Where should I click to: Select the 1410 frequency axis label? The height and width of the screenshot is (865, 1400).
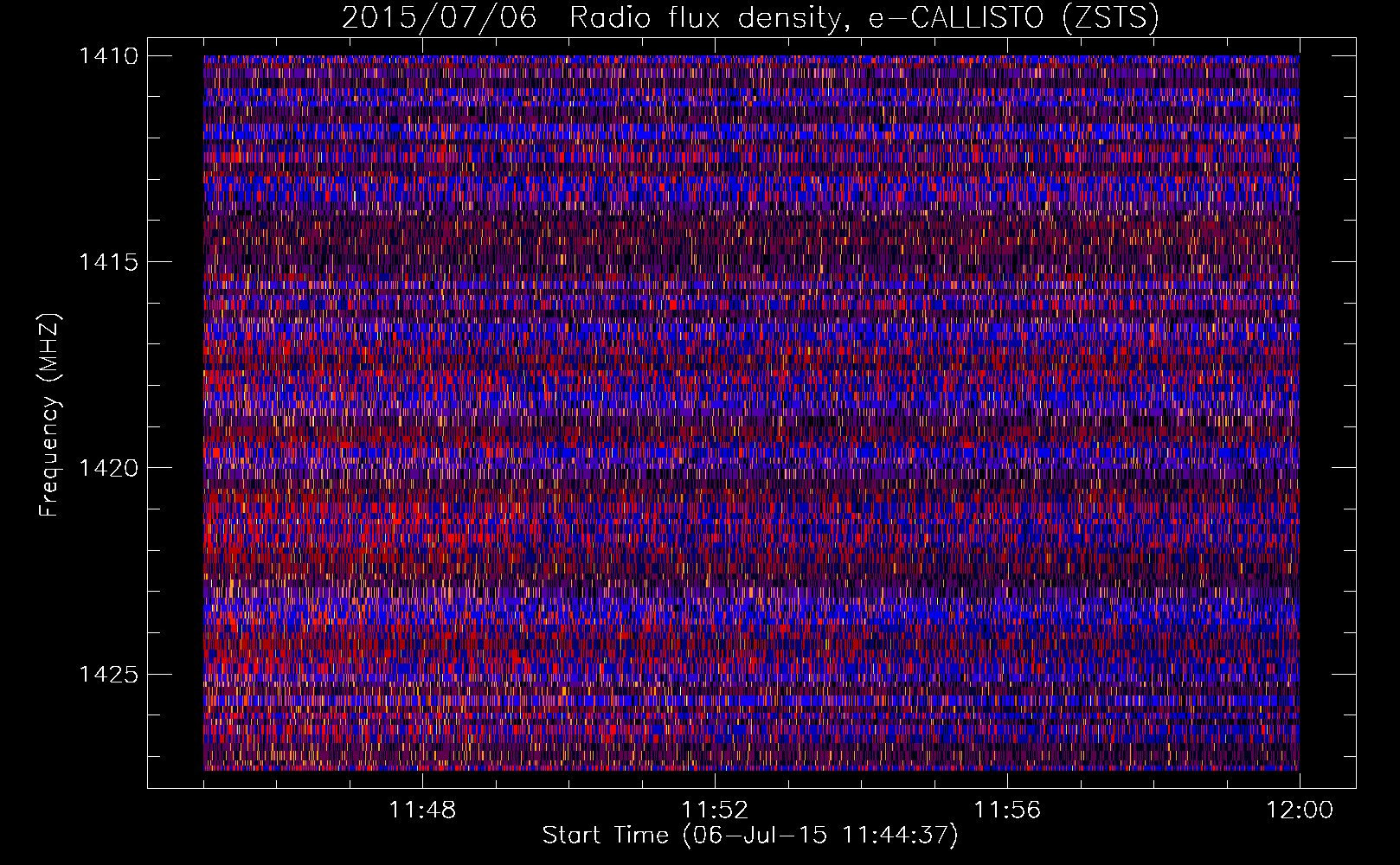pyautogui.click(x=108, y=56)
